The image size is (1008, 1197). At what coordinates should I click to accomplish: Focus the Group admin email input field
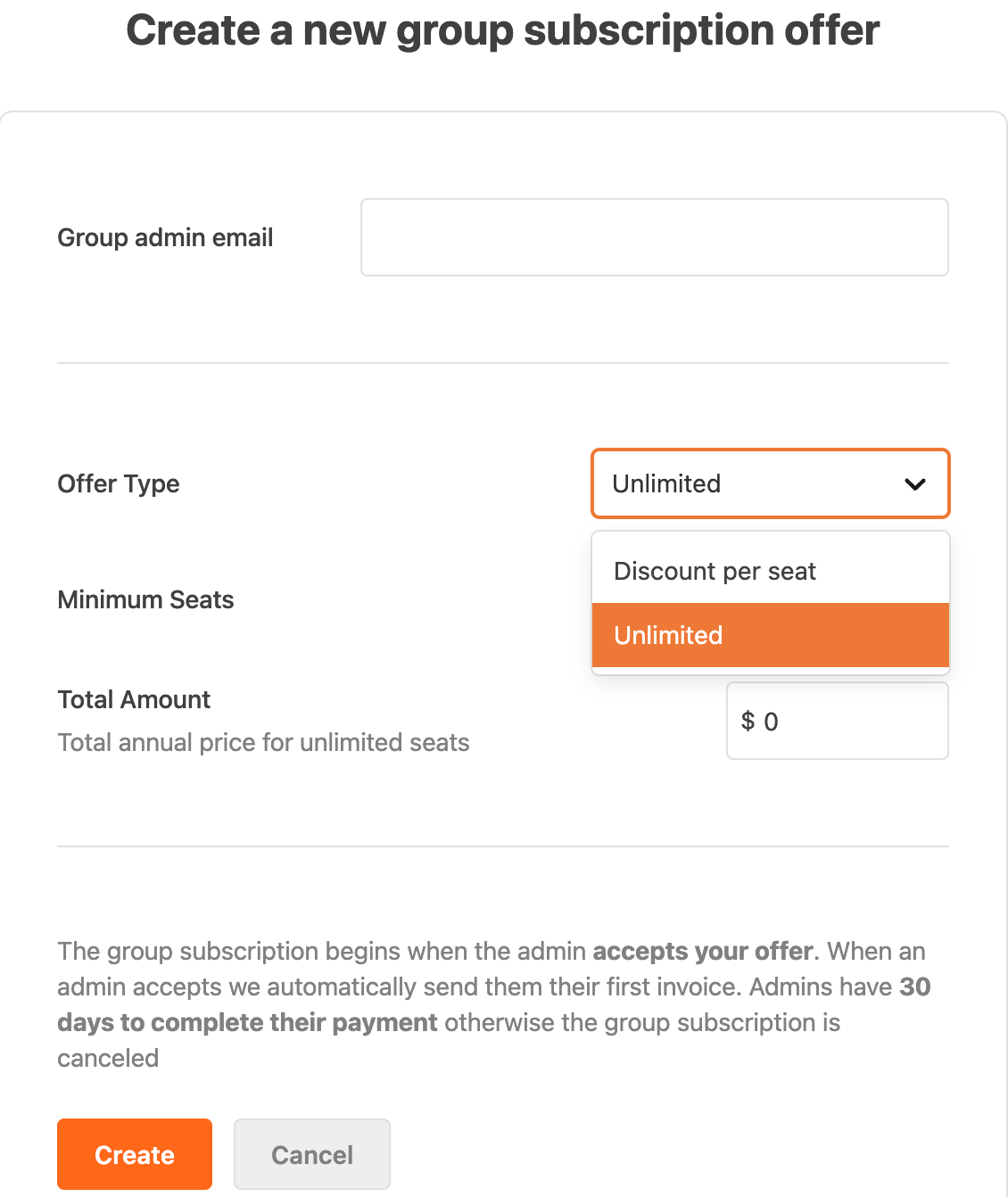coord(654,237)
